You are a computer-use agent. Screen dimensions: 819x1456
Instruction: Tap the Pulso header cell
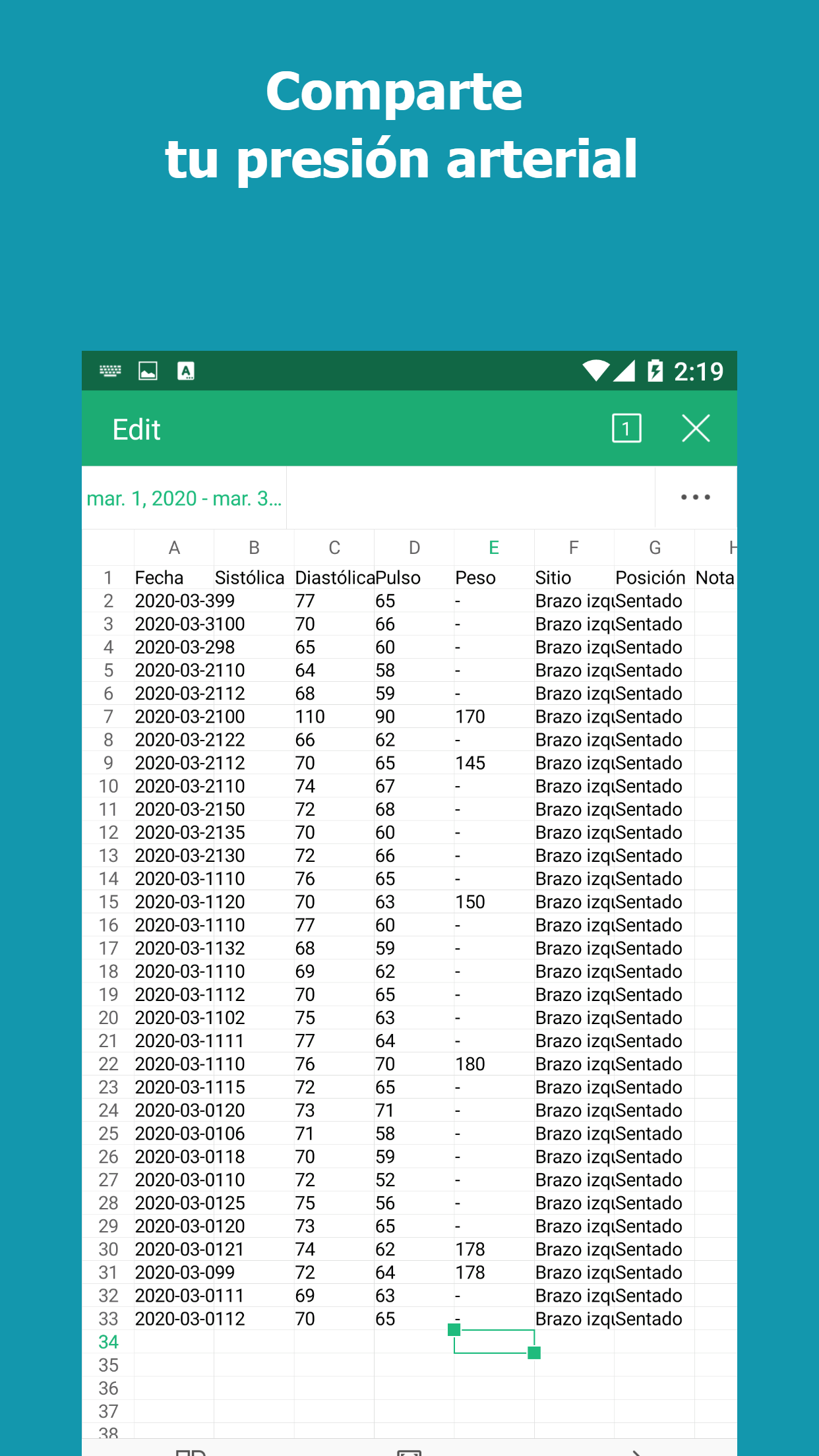[414, 578]
